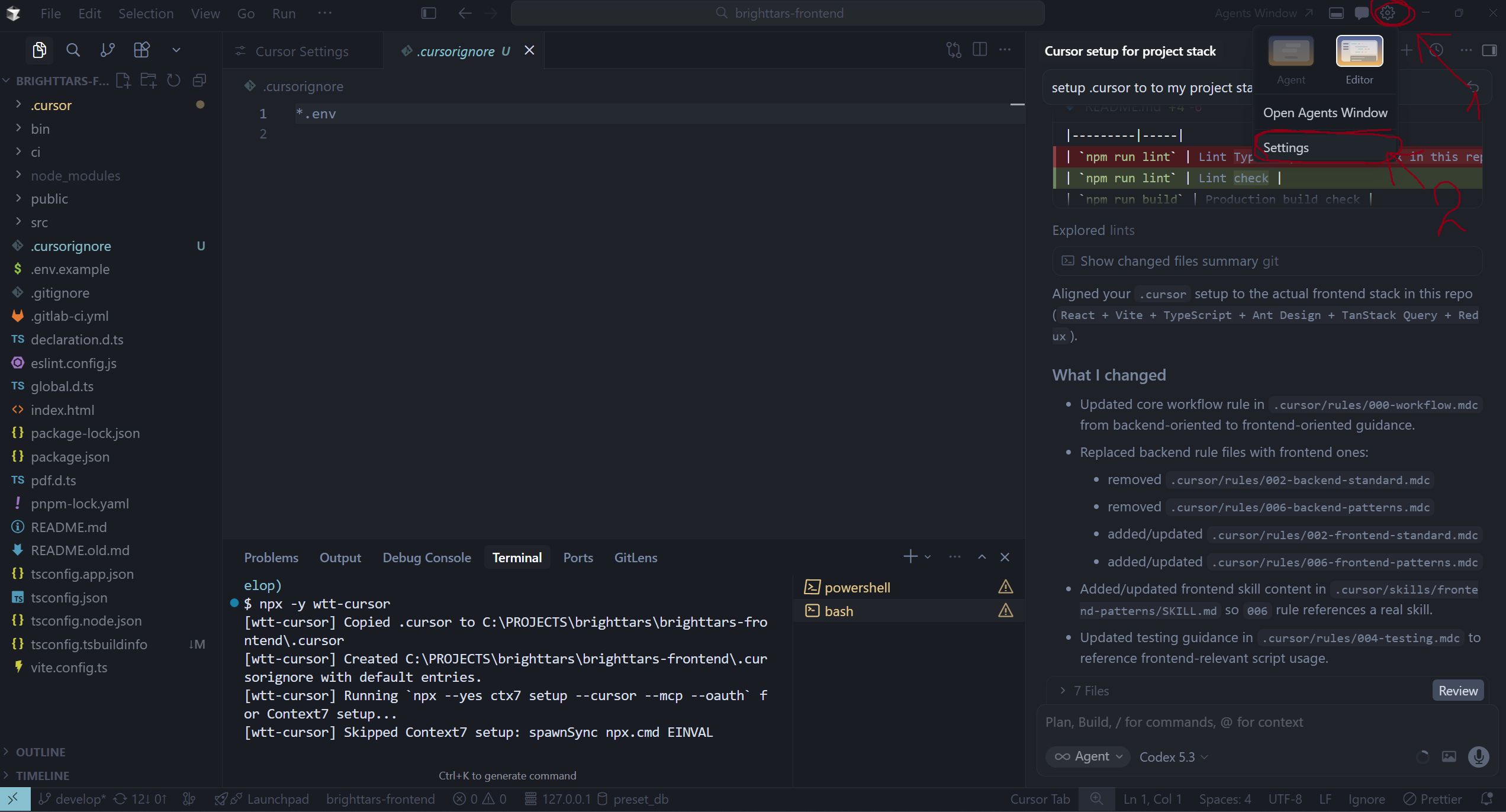
Task: Close the .cursorignore editor tab
Action: pos(529,51)
